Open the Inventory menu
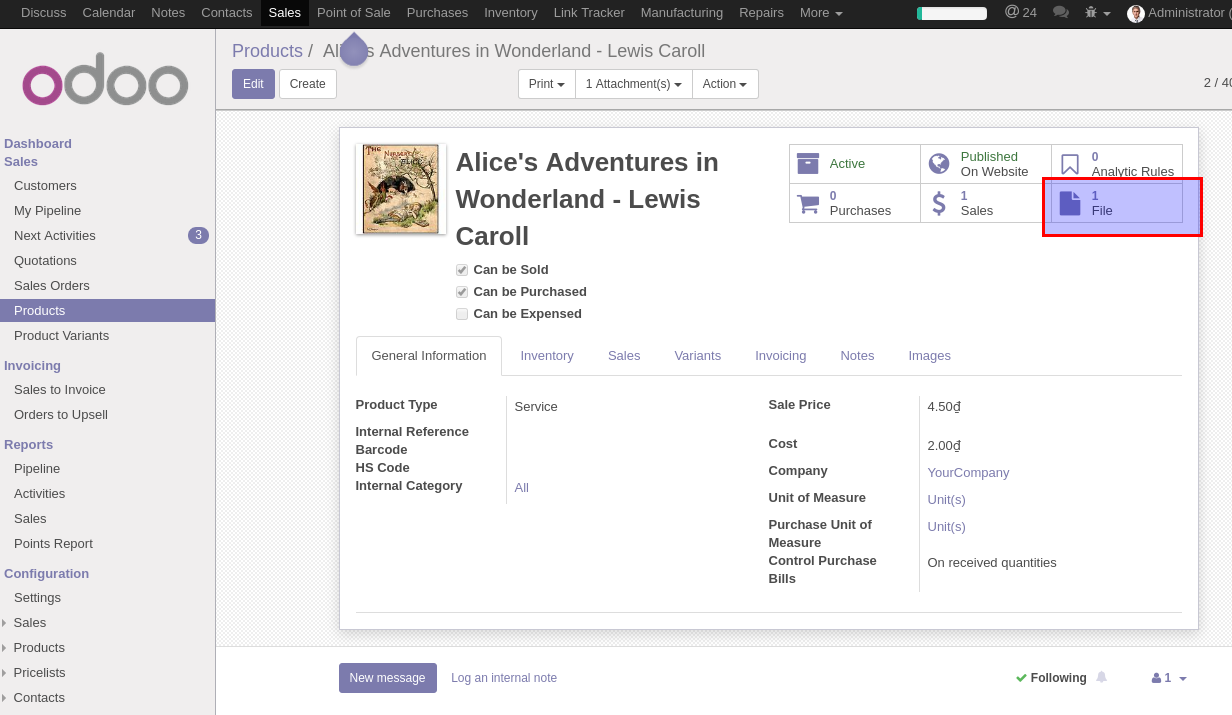 [x=511, y=13]
